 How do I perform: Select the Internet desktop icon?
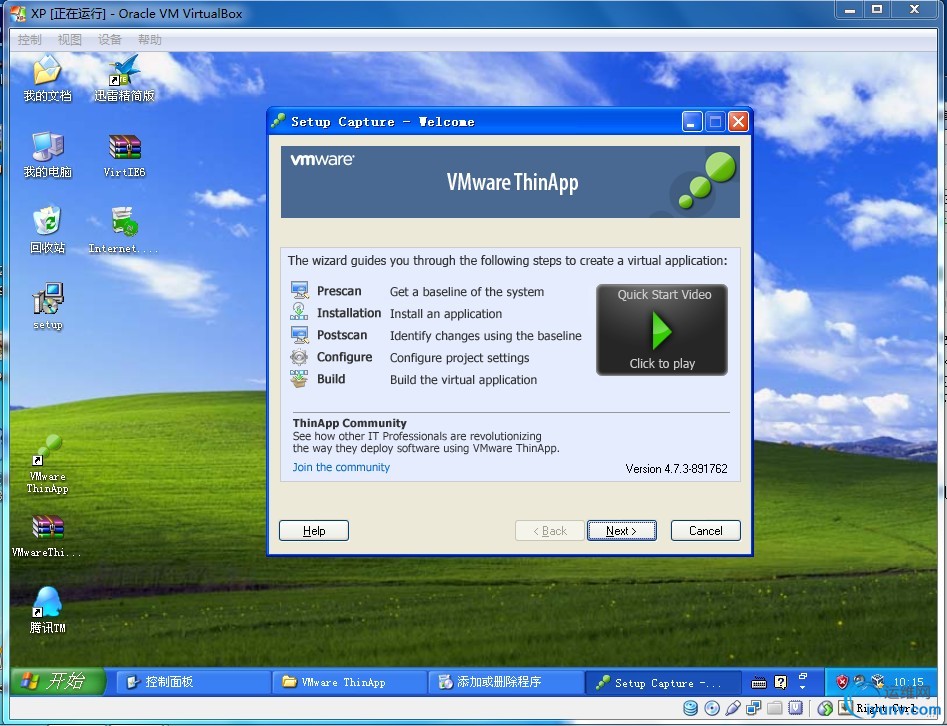point(124,231)
